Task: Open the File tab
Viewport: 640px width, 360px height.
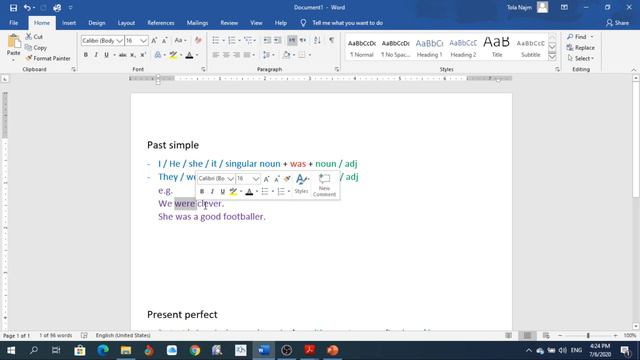Action: (13, 23)
